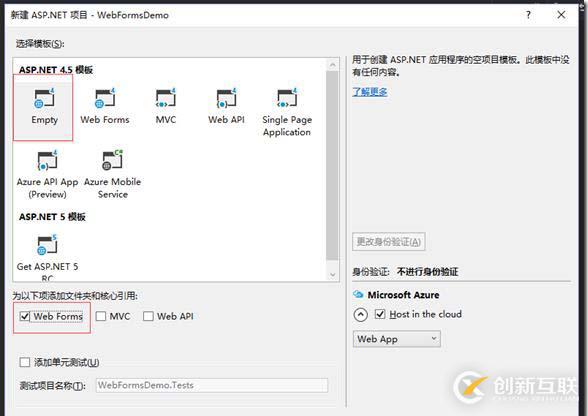This screenshot has width=588, height=416.
Task: Toggle the 添加单元测试 checkbox
Action: [x=25, y=362]
